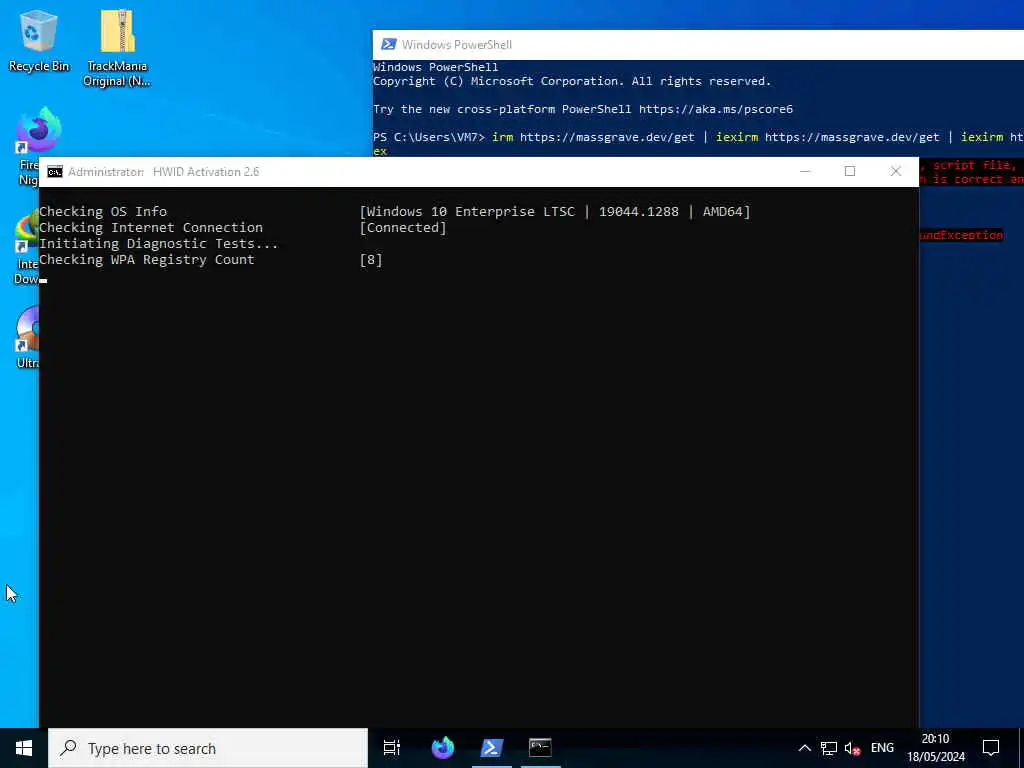
Task: Select the Firefox Nightly desktop shortcut
Action: click(38, 131)
